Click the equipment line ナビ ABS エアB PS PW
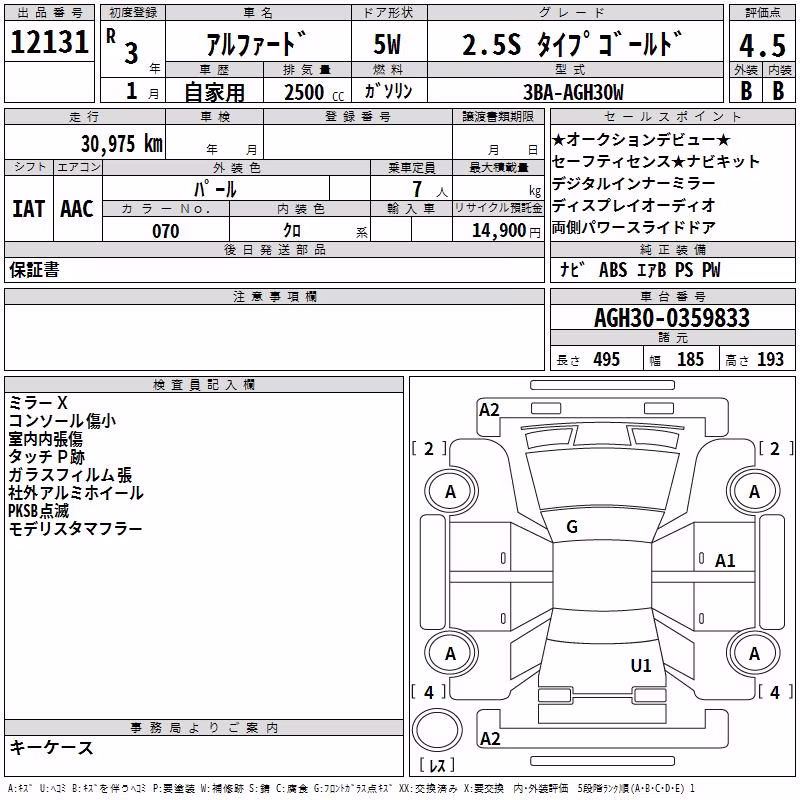Screen dimensions: 800x800 (640, 270)
